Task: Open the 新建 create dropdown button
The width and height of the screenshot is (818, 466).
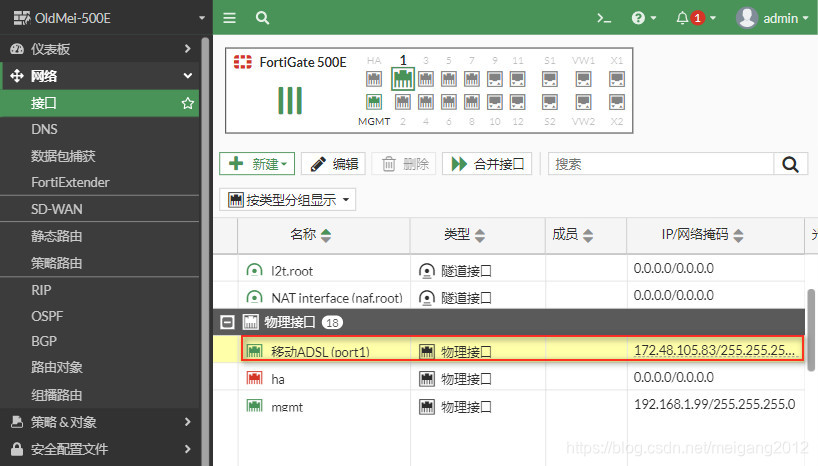Action: click(257, 164)
